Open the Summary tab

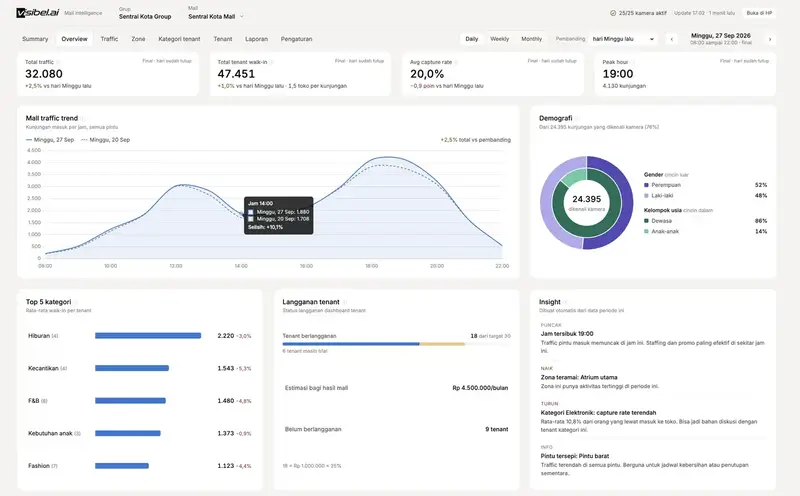pos(35,39)
